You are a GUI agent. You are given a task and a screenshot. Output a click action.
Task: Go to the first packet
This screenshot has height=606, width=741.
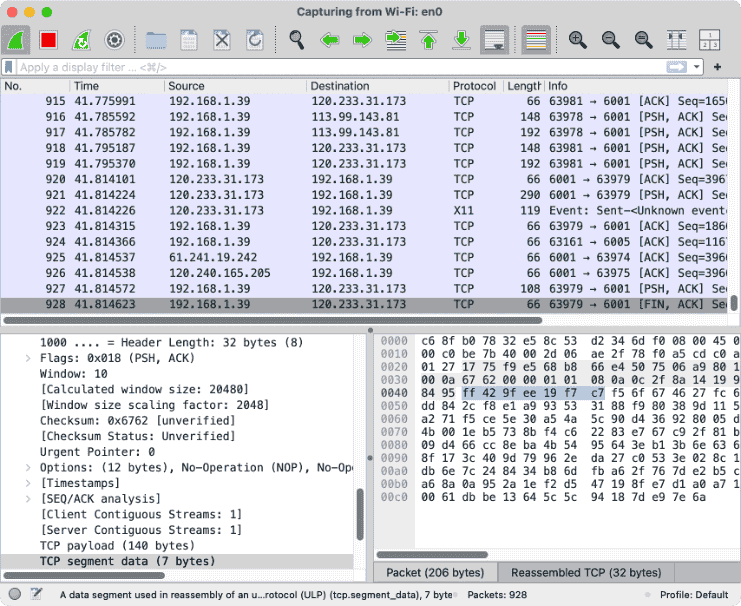point(428,40)
